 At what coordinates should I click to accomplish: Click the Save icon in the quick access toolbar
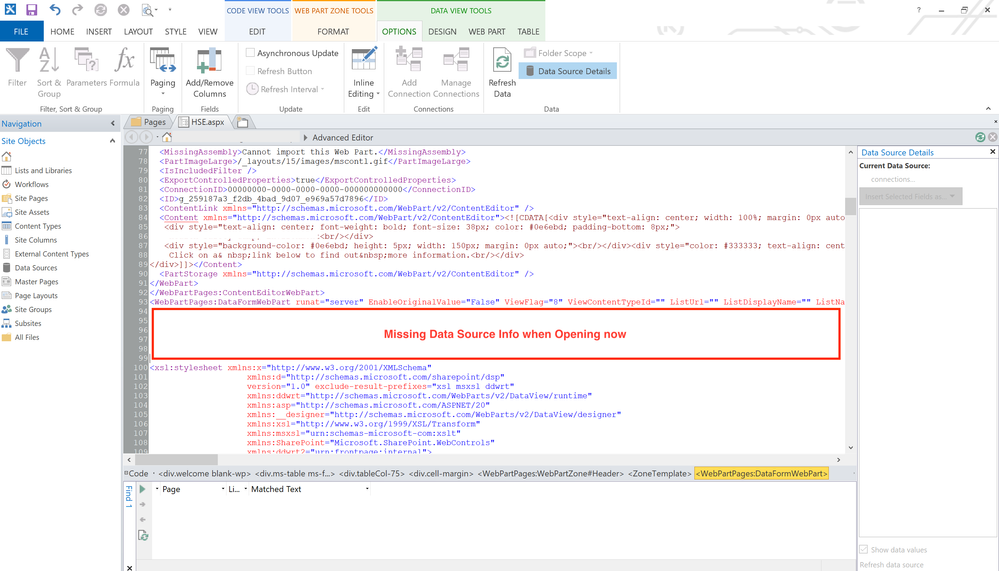31,10
